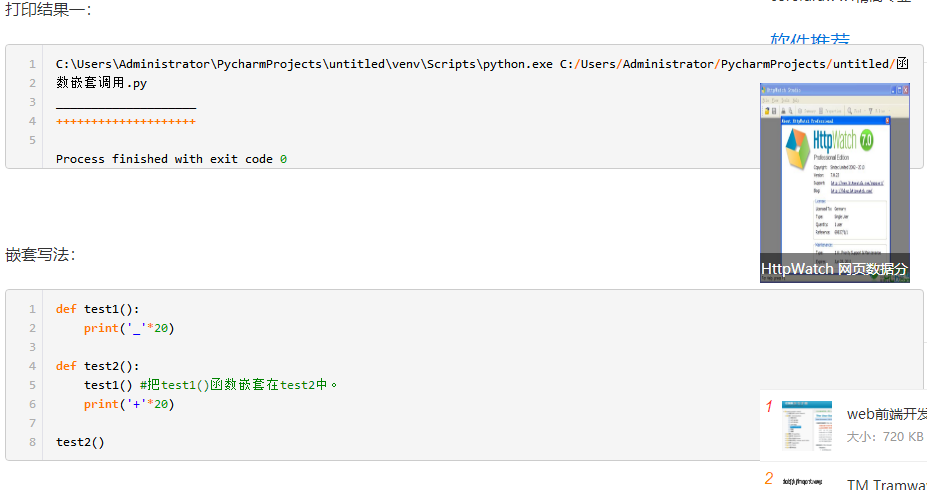Click the 'Process finished with exit code 0' line
This screenshot has height=490, width=927.
click(171, 159)
